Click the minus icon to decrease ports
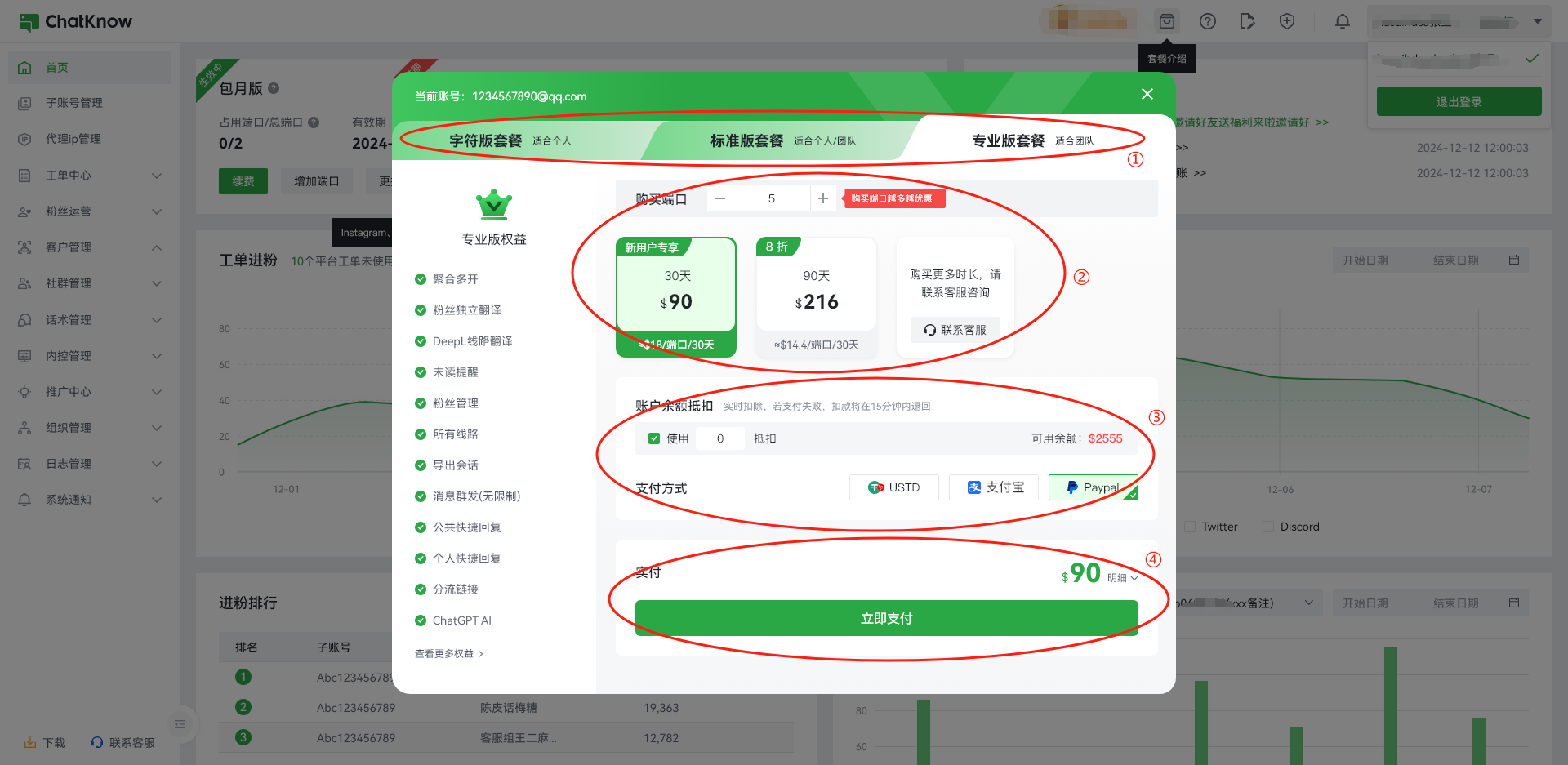Viewport: 1568px width, 765px height. (719, 198)
